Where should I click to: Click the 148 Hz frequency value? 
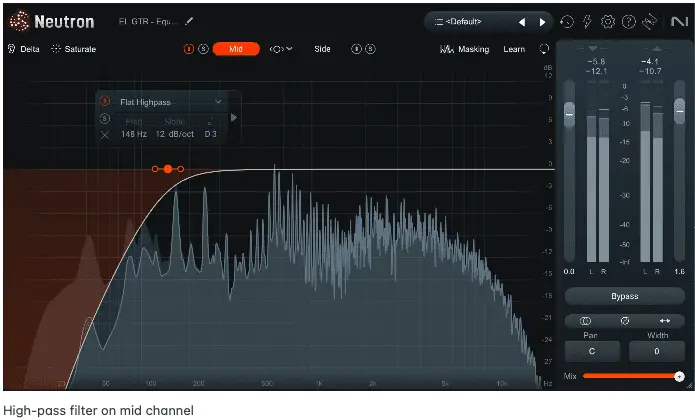pyautogui.click(x=134, y=134)
